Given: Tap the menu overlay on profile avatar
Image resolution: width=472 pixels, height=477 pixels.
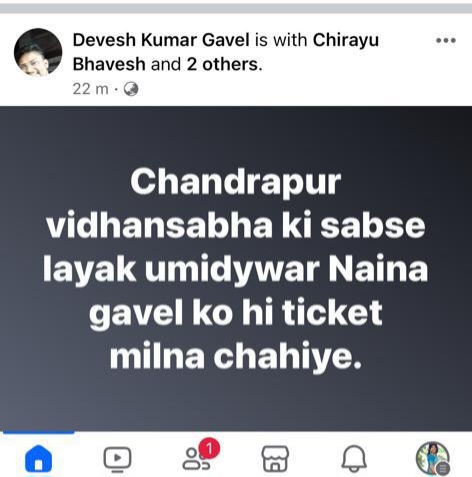Looking at the screenshot, I should click(442, 468).
